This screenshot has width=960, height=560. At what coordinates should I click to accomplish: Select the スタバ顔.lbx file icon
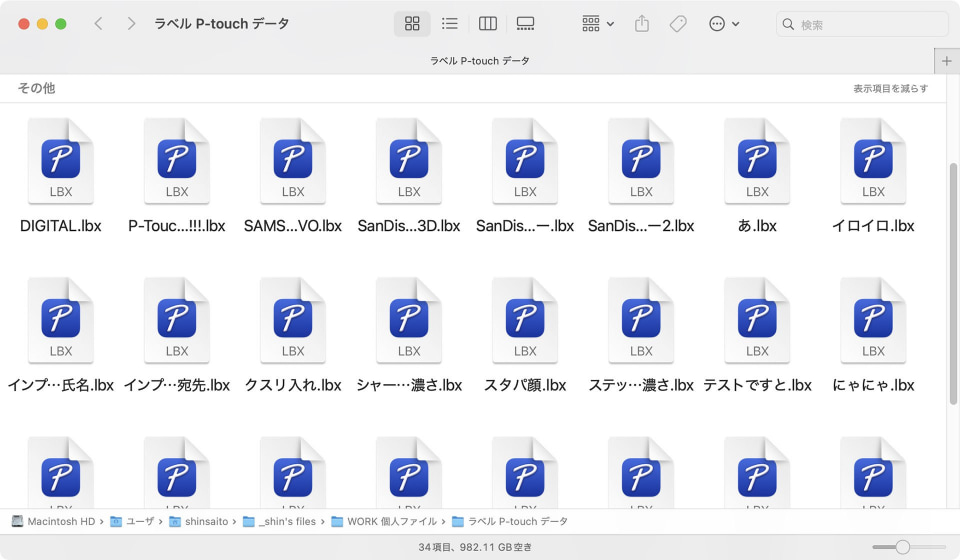(x=525, y=320)
